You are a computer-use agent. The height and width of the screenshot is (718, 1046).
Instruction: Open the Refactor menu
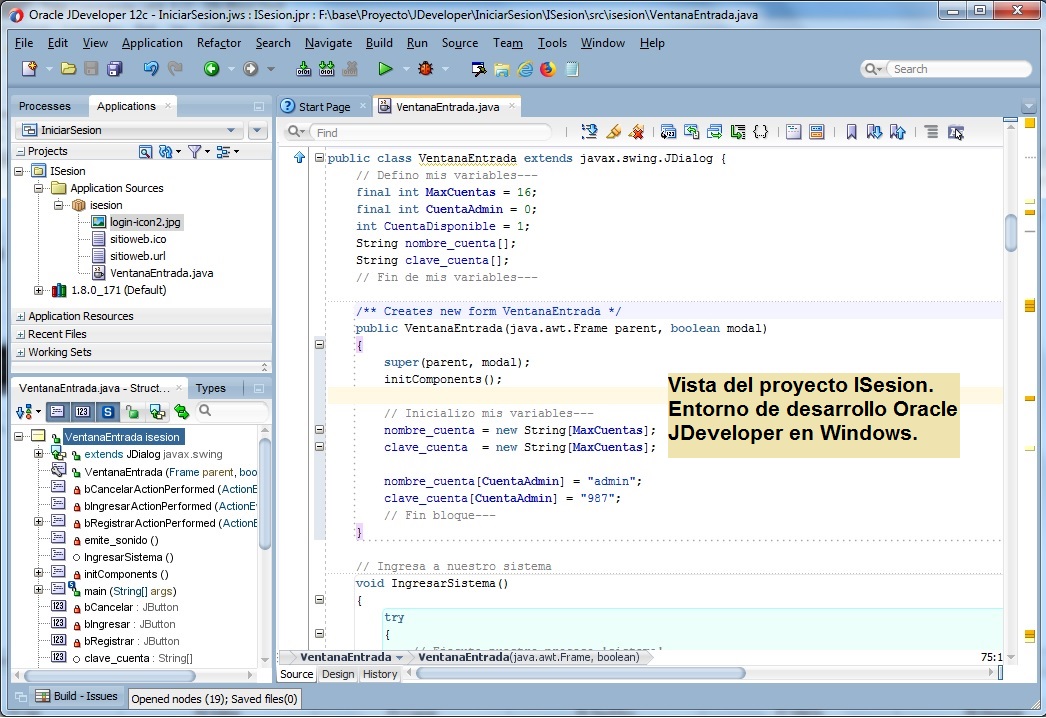[219, 43]
